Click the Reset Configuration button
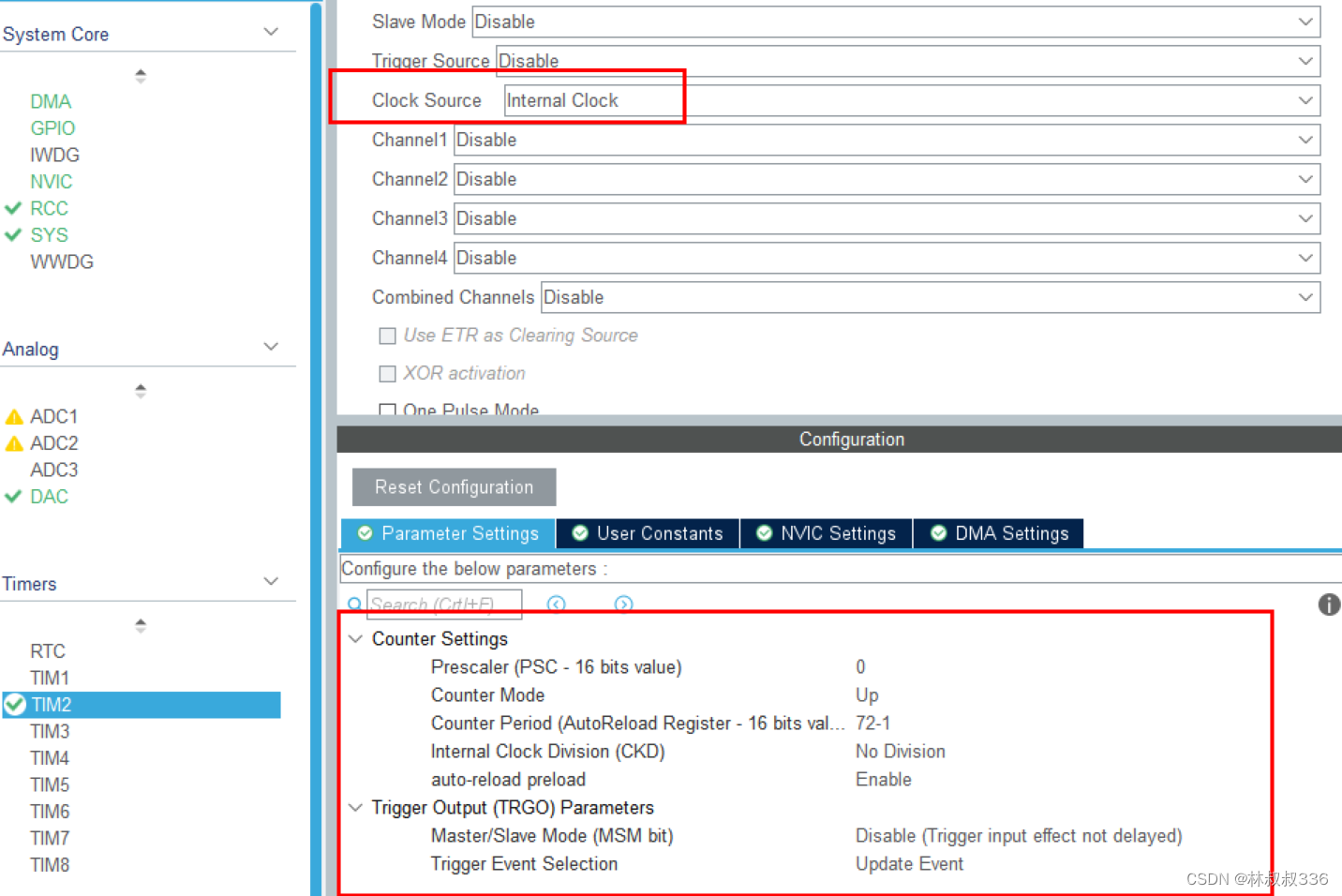The width and height of the screenshot is (1342, 896). pos(455,487)
